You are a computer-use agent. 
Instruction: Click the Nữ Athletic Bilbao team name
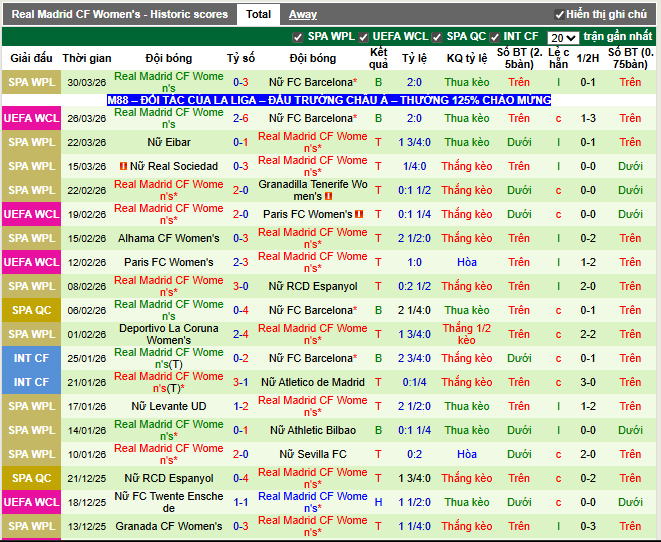(312, 430)
